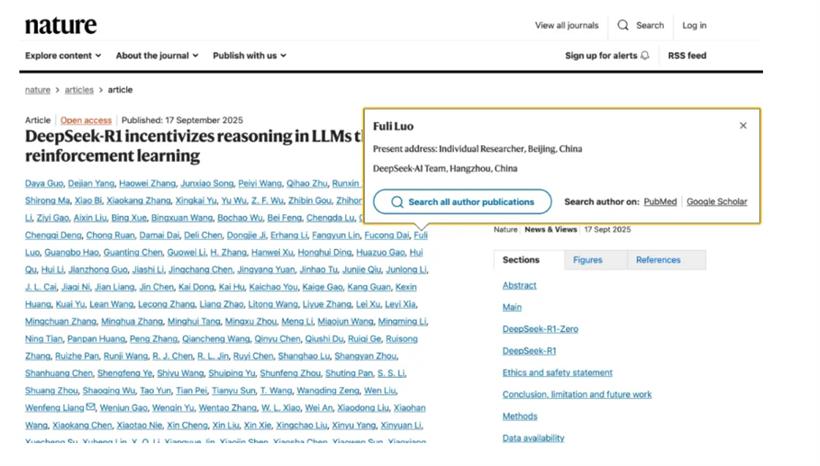Close the Fuli Luo author popup
This screenshot has height=466, width=820.
743,126
